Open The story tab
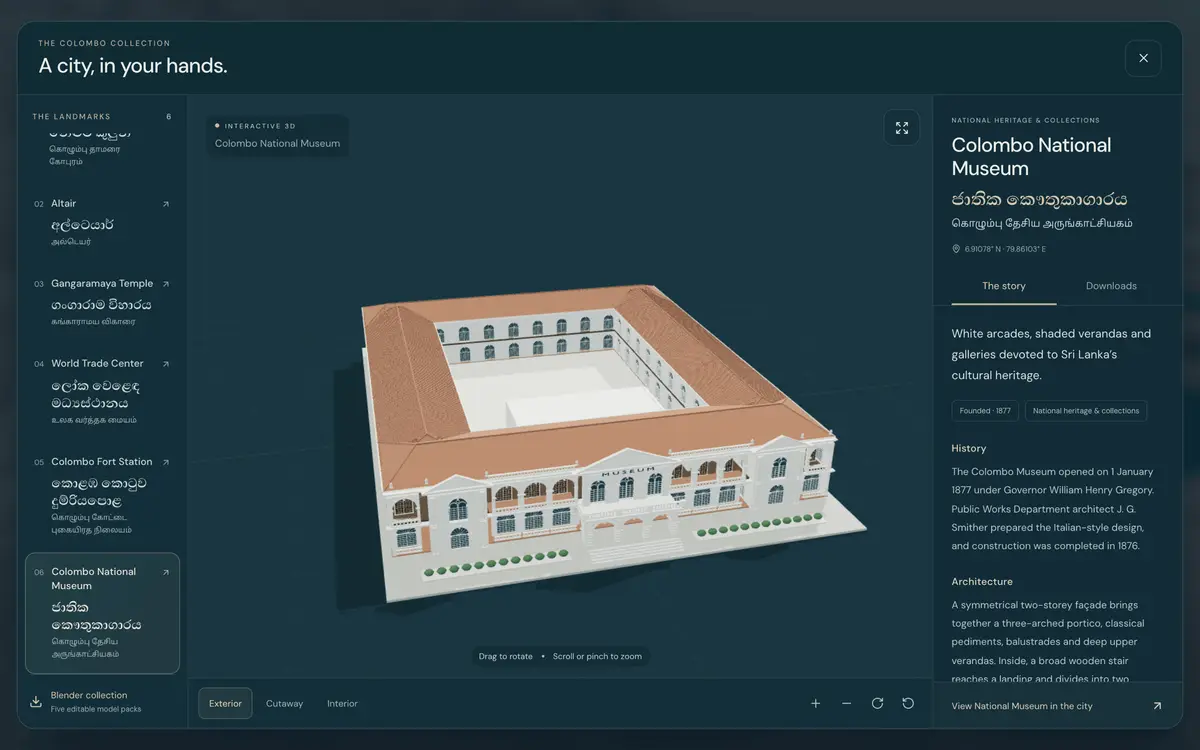This screenshot has height=750, width=1200. 1004,286
